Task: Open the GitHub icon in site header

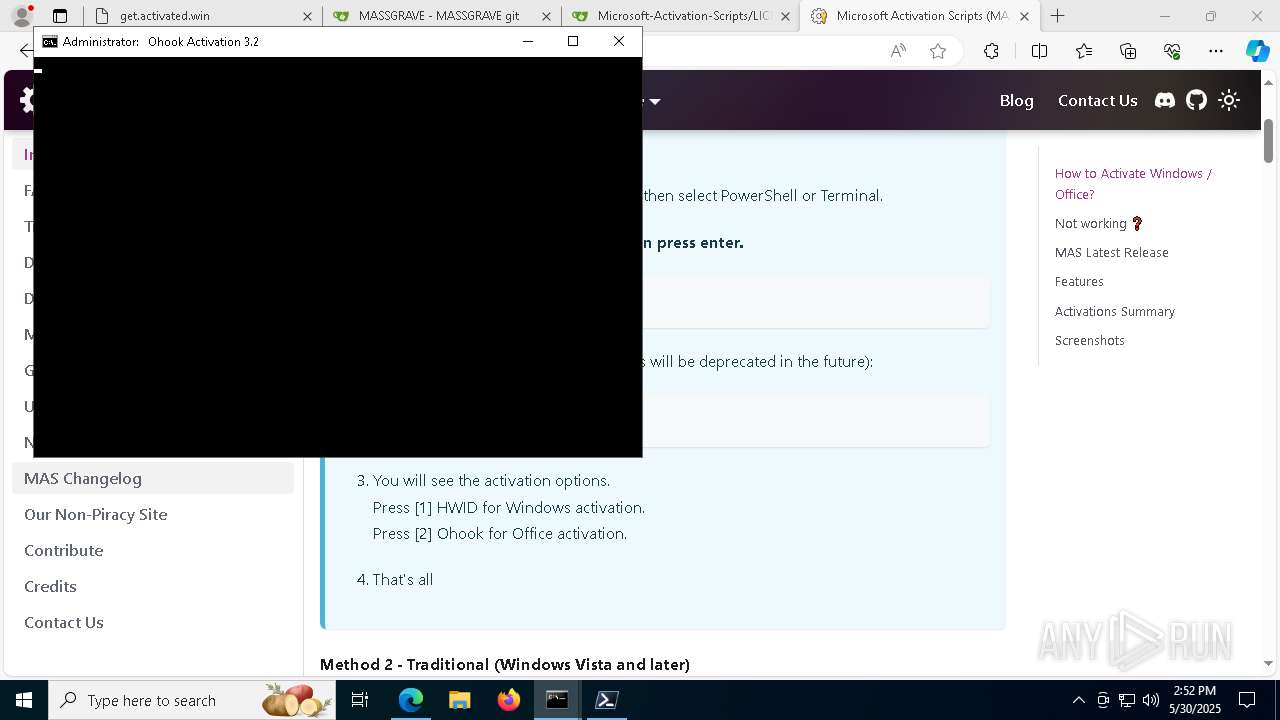Action: click(x=1196, y=100)
